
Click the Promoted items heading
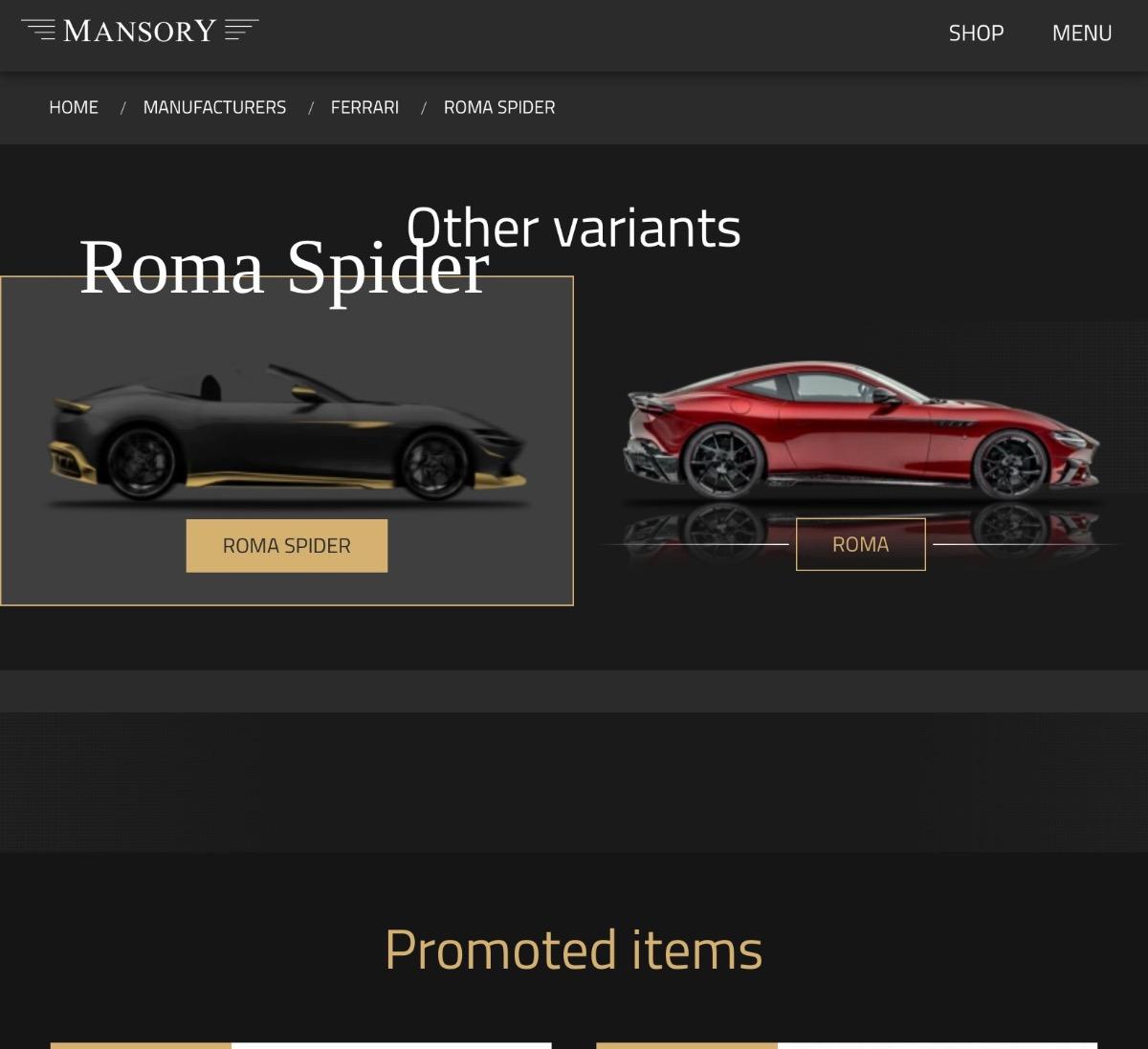pos(574,950)
